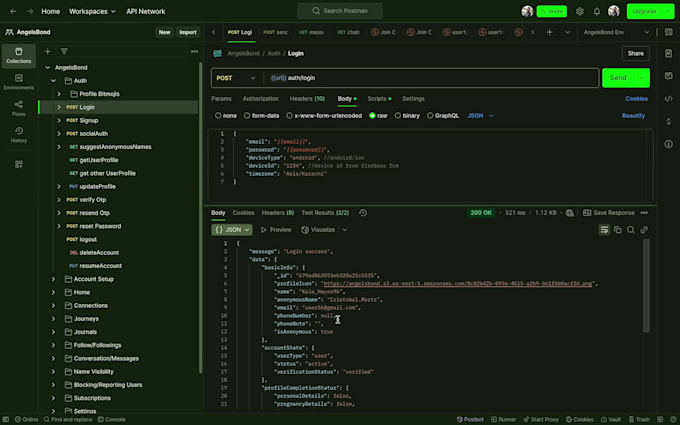Image resolution: width=680 pixels, height=425 pixels.
Task: Click the response body vertical scrollbar
Action: (x=646, y=285)
